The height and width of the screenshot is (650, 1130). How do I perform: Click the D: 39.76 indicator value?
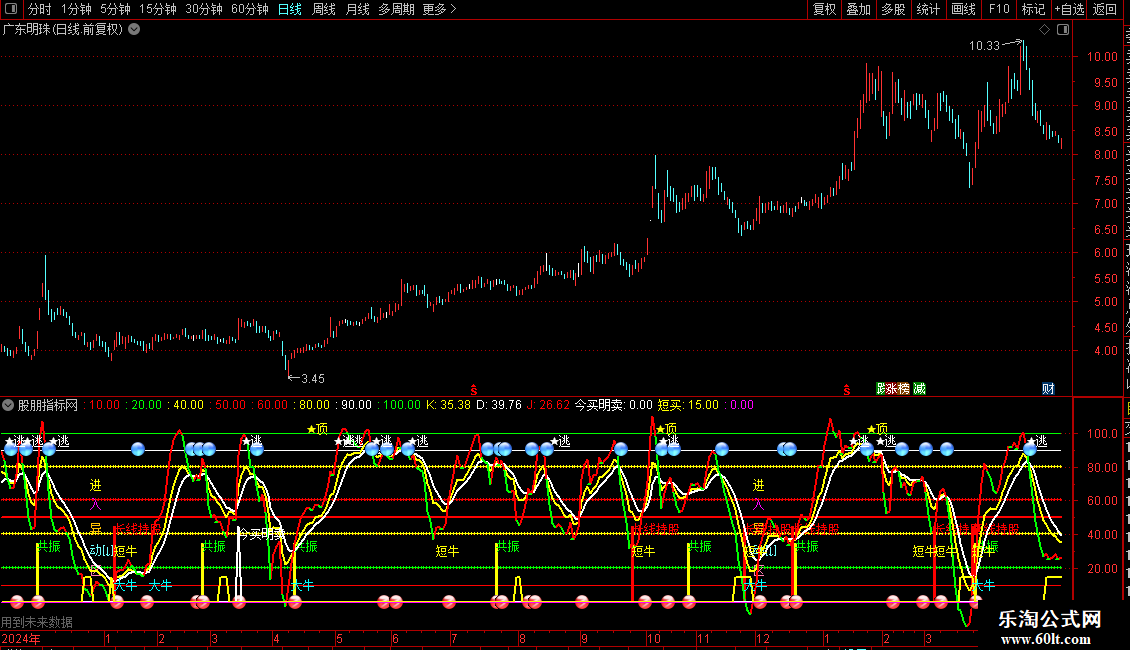coord(499,405)
